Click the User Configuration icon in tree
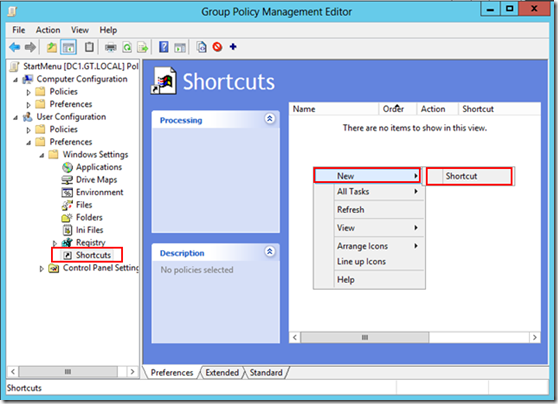The height and width of the screenshot is (404, 558). click(28, 117)
